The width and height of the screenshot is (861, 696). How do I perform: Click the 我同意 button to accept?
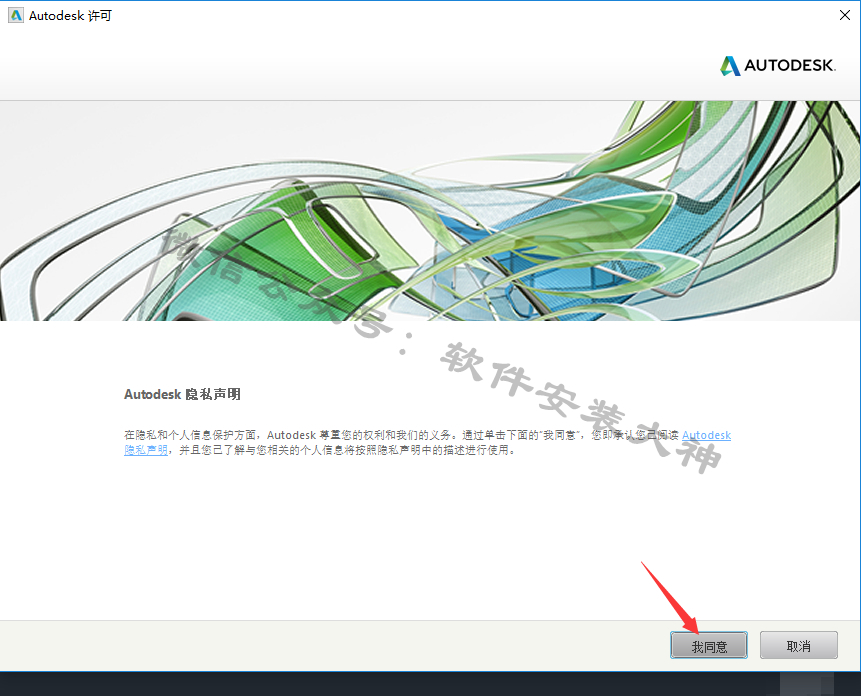[x=708, y=646]
